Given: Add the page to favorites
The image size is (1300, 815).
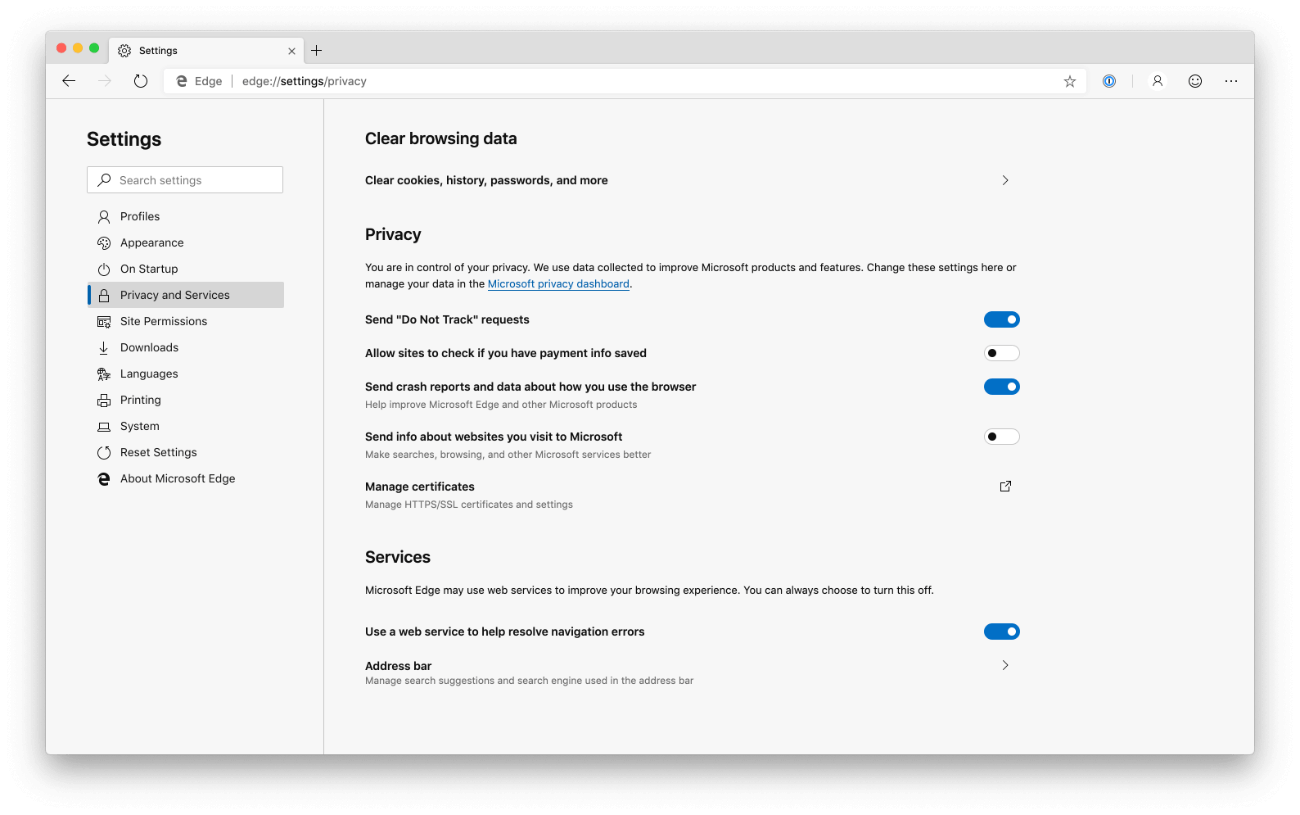Looking at the screenshot, I should click(1069, 81).
